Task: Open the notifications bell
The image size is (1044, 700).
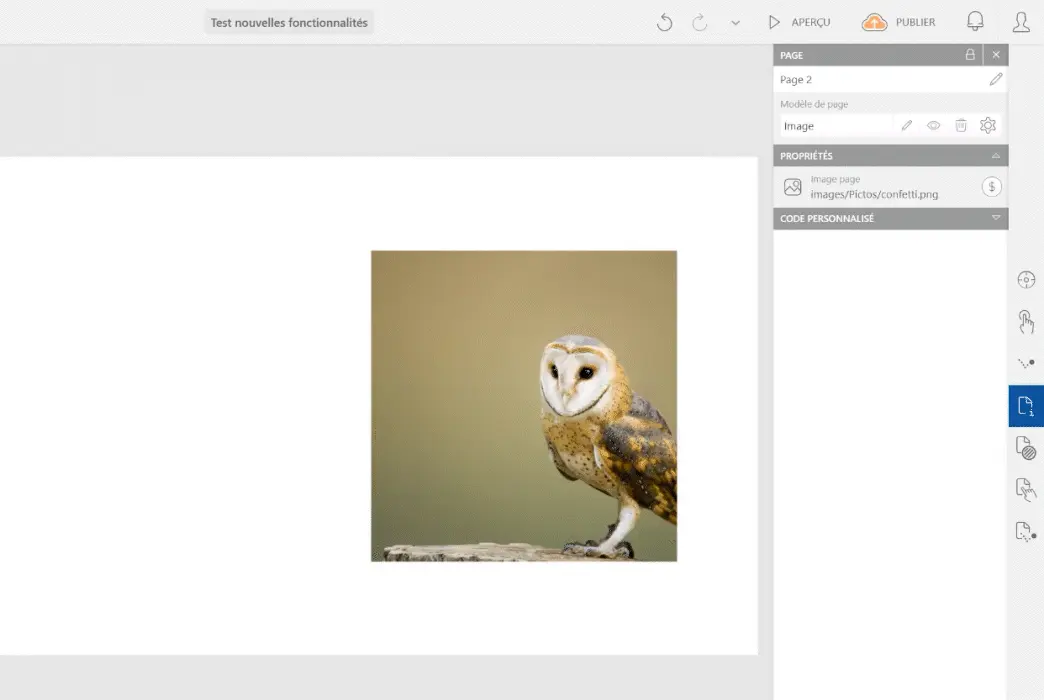Action: click(974, 22)
